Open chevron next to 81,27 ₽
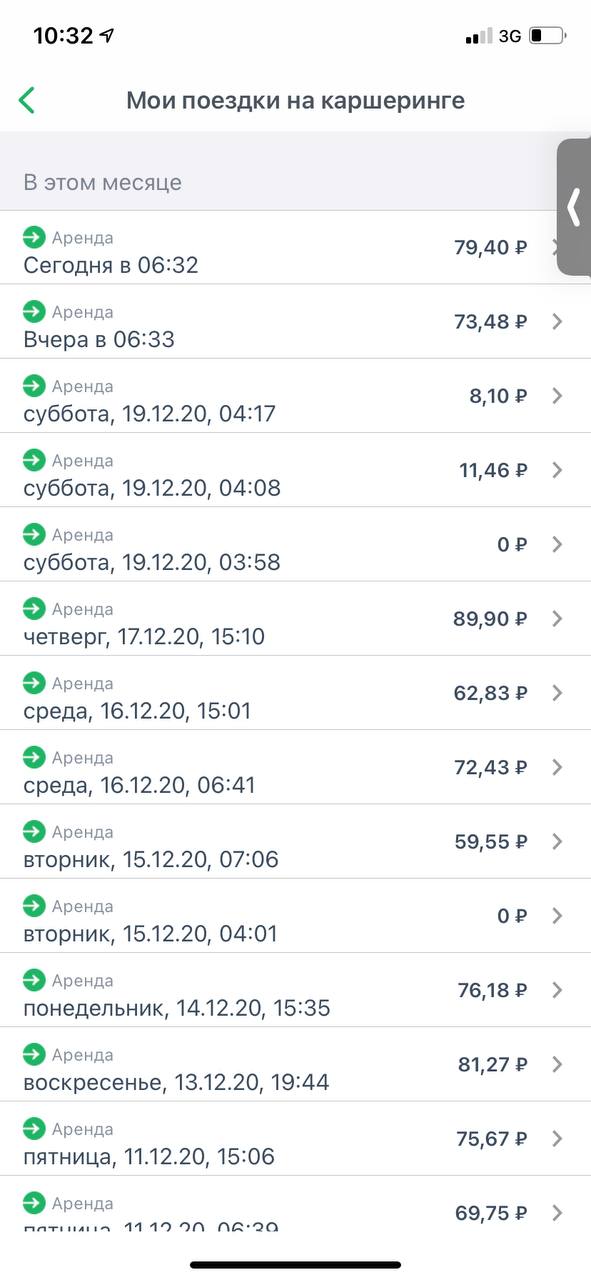 (x=558, y=1064)
